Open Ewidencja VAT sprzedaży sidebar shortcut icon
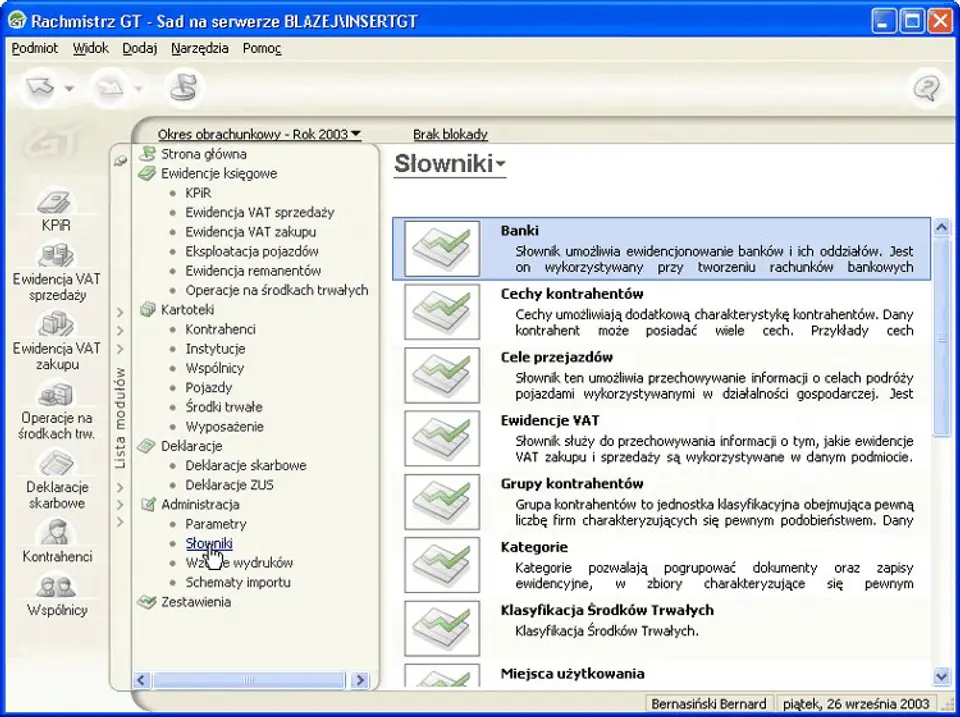 tap(56, 256)
